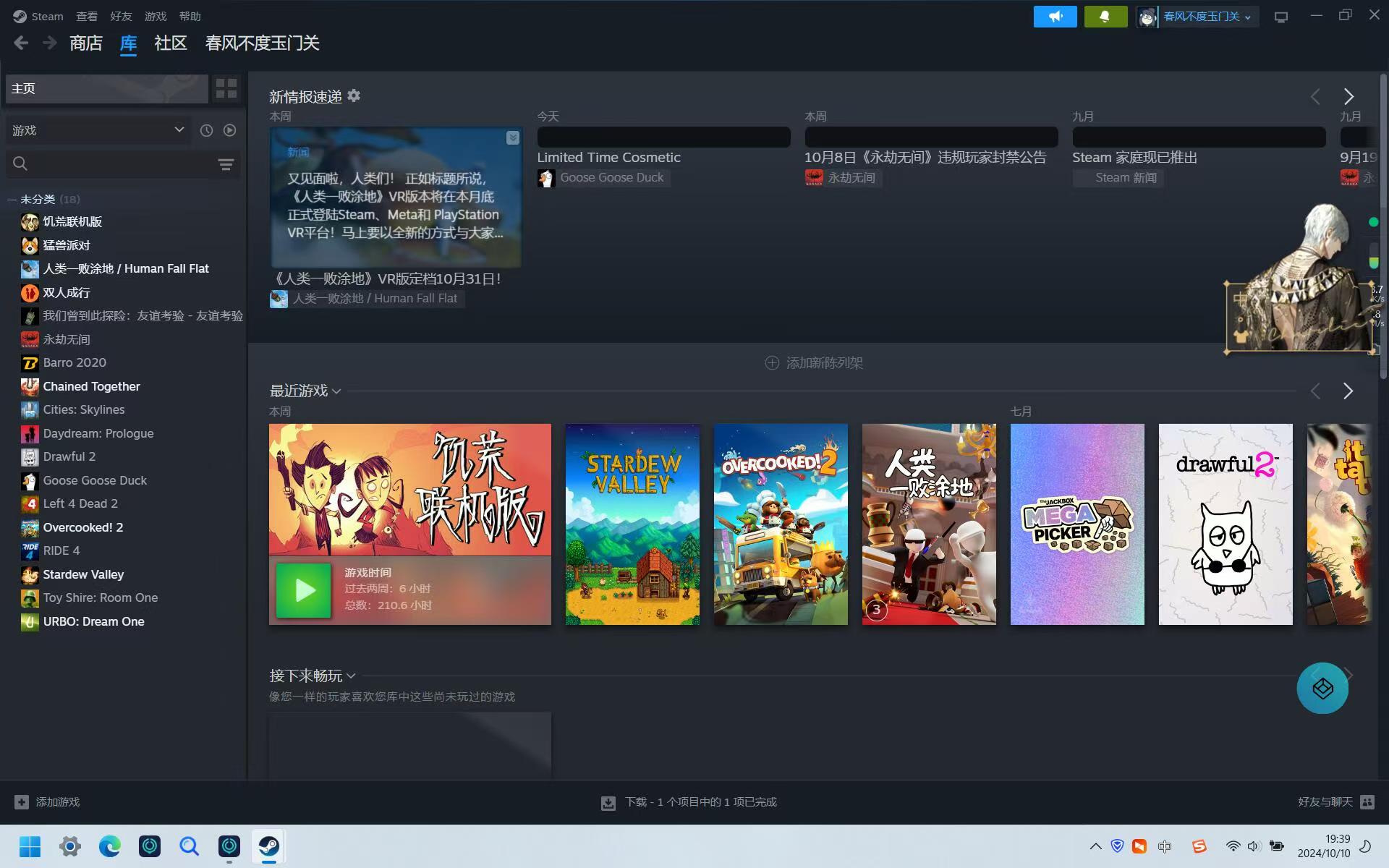Click 添加新陈列架 to add a shelf
Image resolution: width=1389 pixels, height=868 pixels.
(814, 363)
